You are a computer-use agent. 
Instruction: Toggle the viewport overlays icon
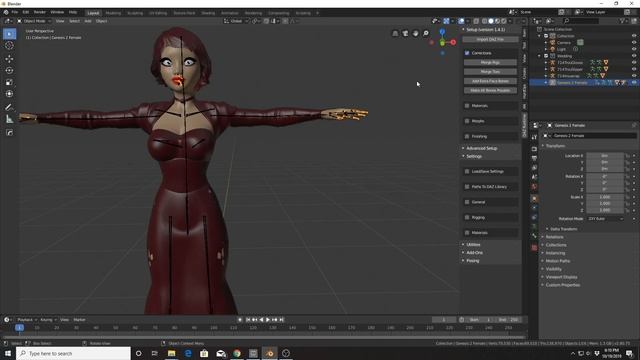(x=461, y=21)
